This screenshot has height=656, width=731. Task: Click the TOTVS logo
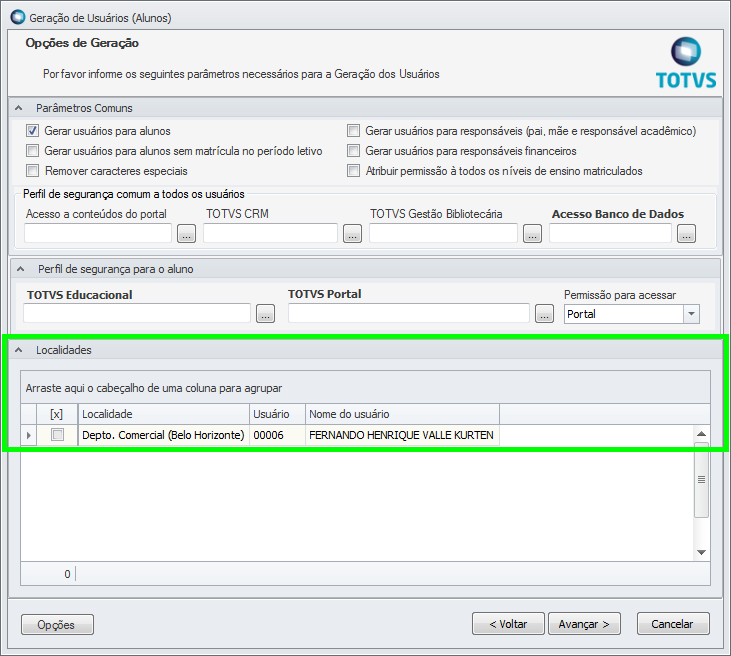pos(685,63)
